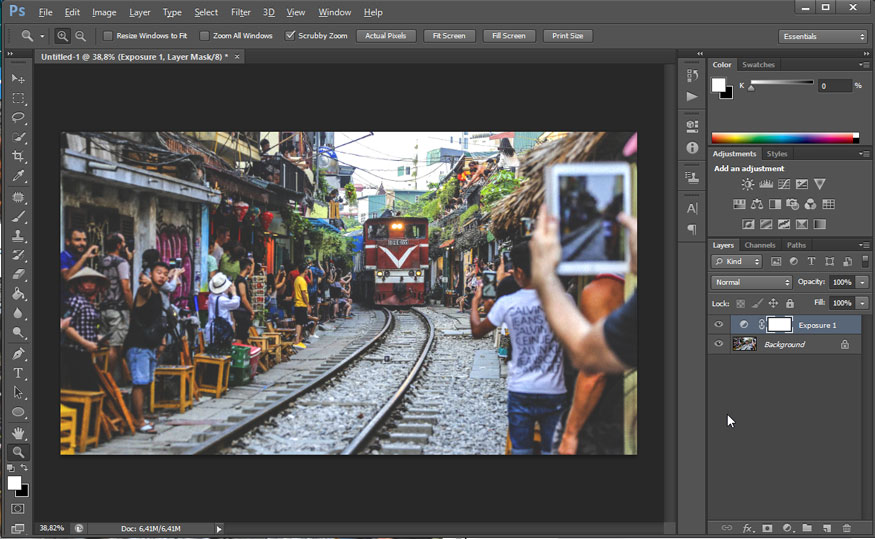Enable Resize Windows to Fit checkbox
Screen dimensions: 875x539
click(x=108, y=36)
